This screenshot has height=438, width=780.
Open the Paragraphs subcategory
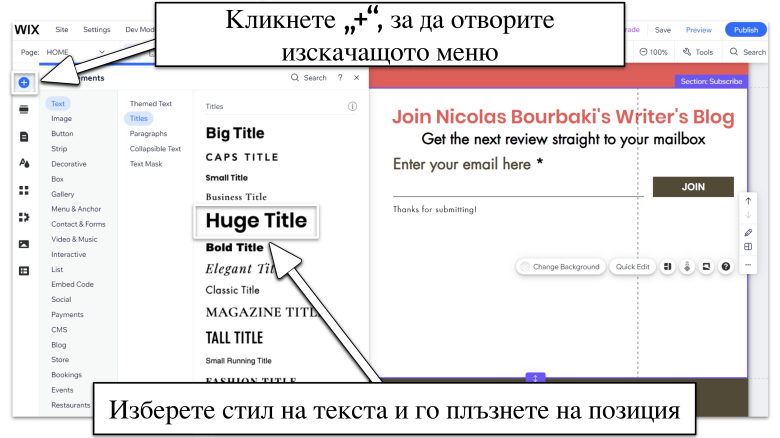pos(148,133)
